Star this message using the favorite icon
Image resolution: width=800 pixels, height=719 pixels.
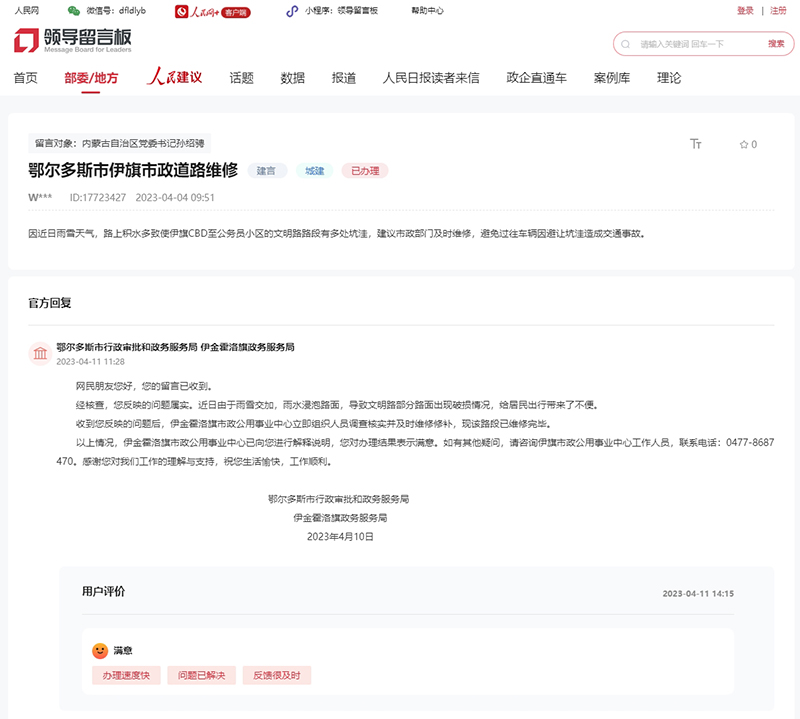tap(744, 144)
